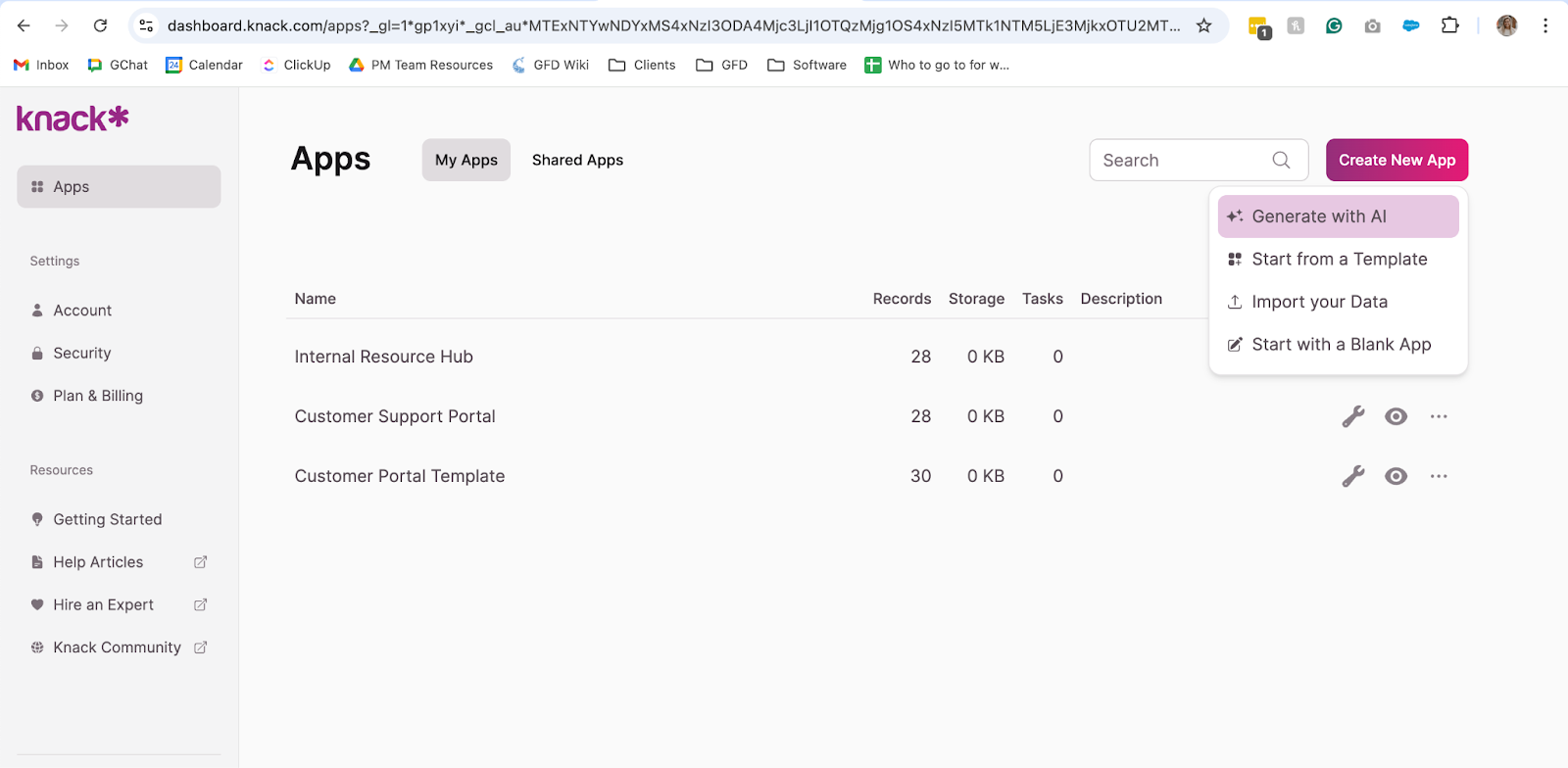
Task: Open Internal Resource Hub app
Action: pyautogui.click(x=383, y=357)
